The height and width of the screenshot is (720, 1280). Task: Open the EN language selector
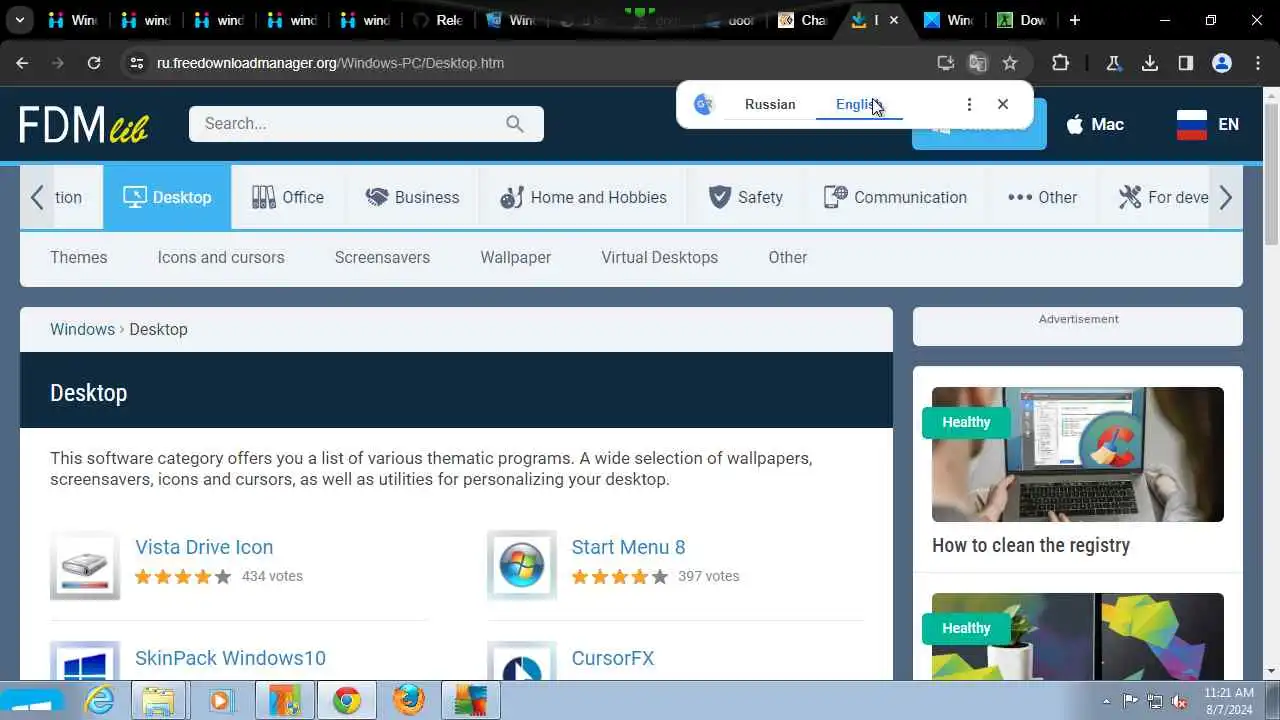click(1208, 124)
